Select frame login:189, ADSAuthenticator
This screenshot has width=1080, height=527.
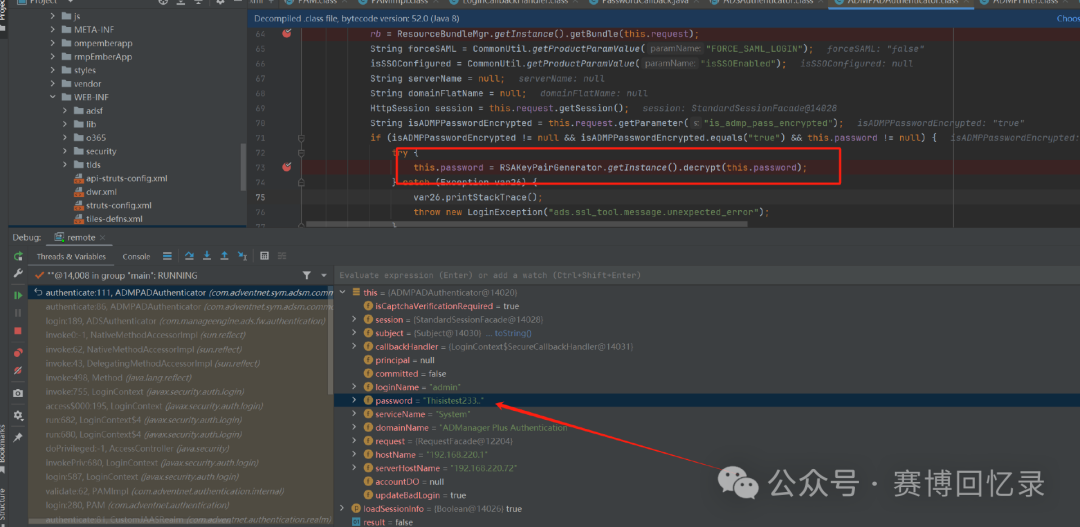(178, 321)
